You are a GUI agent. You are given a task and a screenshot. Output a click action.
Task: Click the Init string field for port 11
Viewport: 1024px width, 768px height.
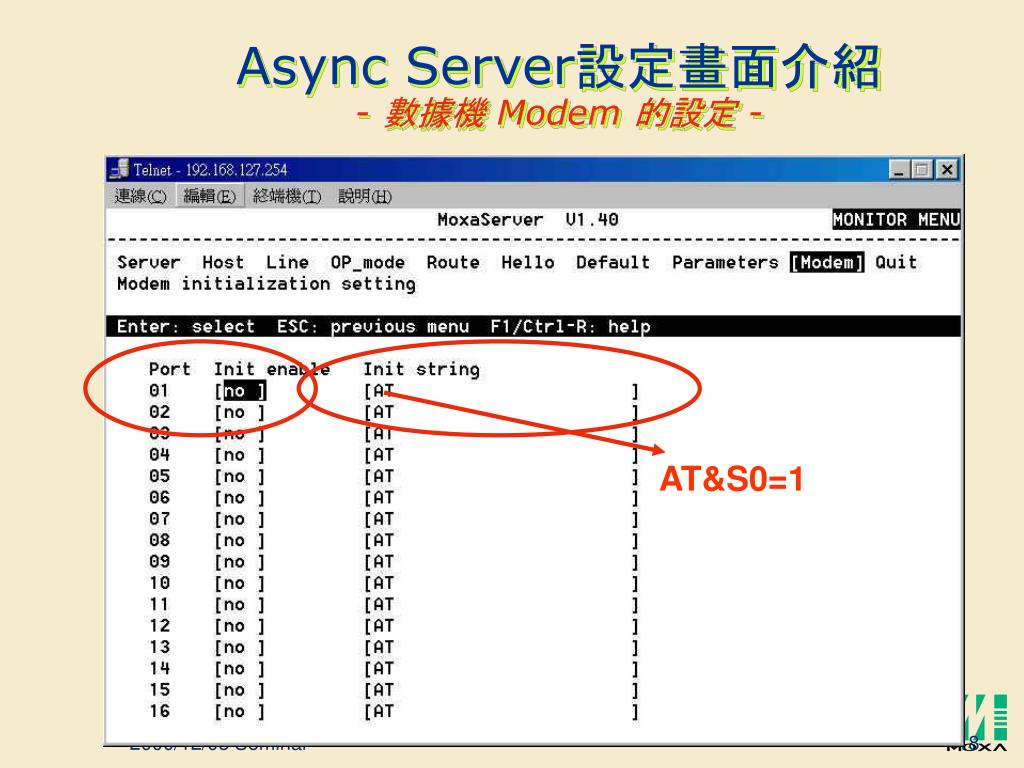pos(501,605)
